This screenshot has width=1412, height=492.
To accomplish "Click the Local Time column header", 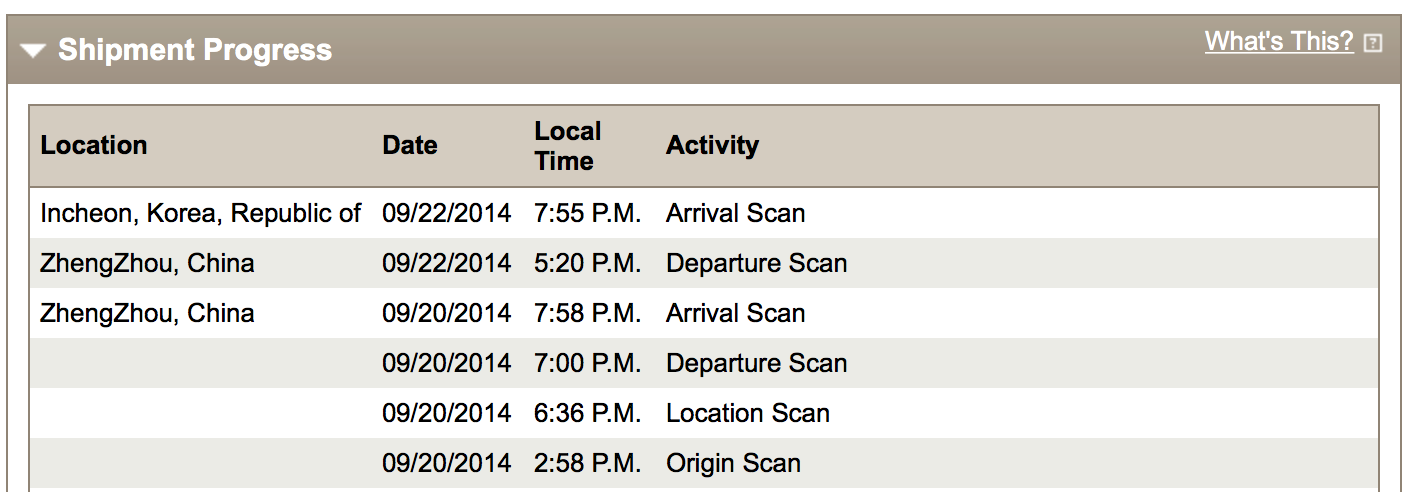I will click(567, 146).
